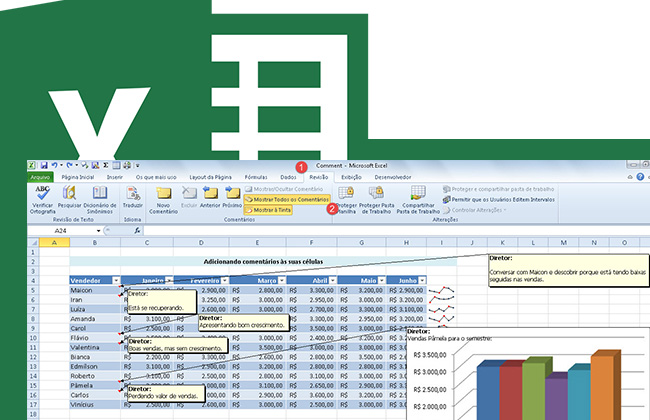Click into the formula bar

pyautogui.click(x=396, y=231)
